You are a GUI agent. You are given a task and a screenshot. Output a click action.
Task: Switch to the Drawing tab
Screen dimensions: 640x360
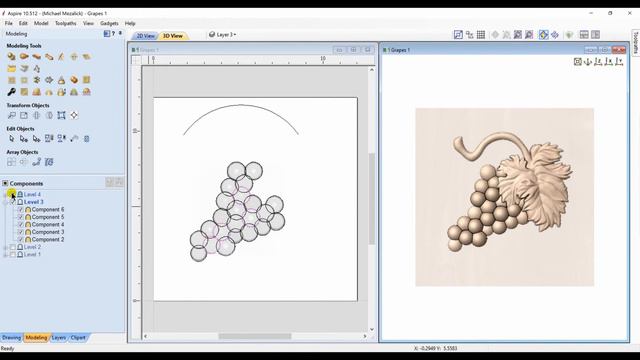11,338
